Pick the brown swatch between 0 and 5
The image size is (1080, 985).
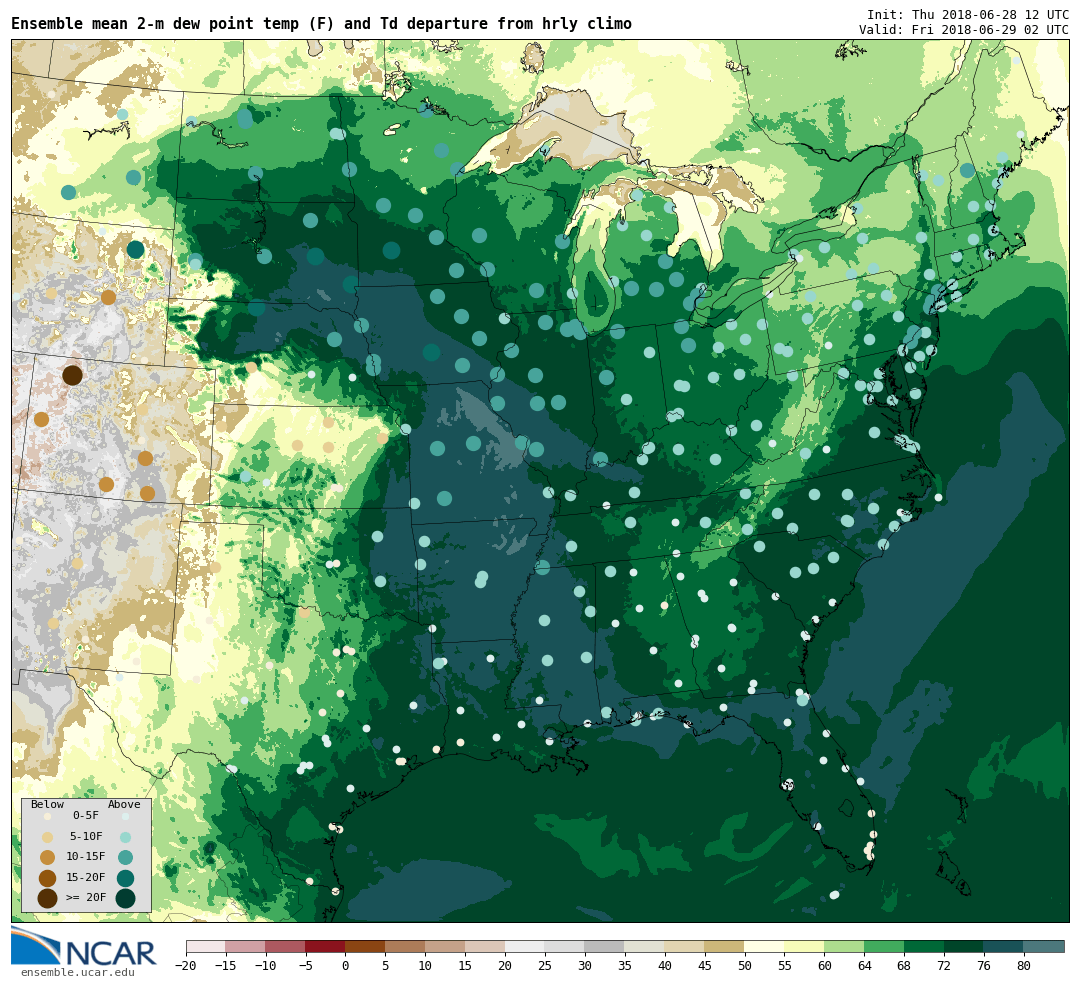(x=365, y=946)
